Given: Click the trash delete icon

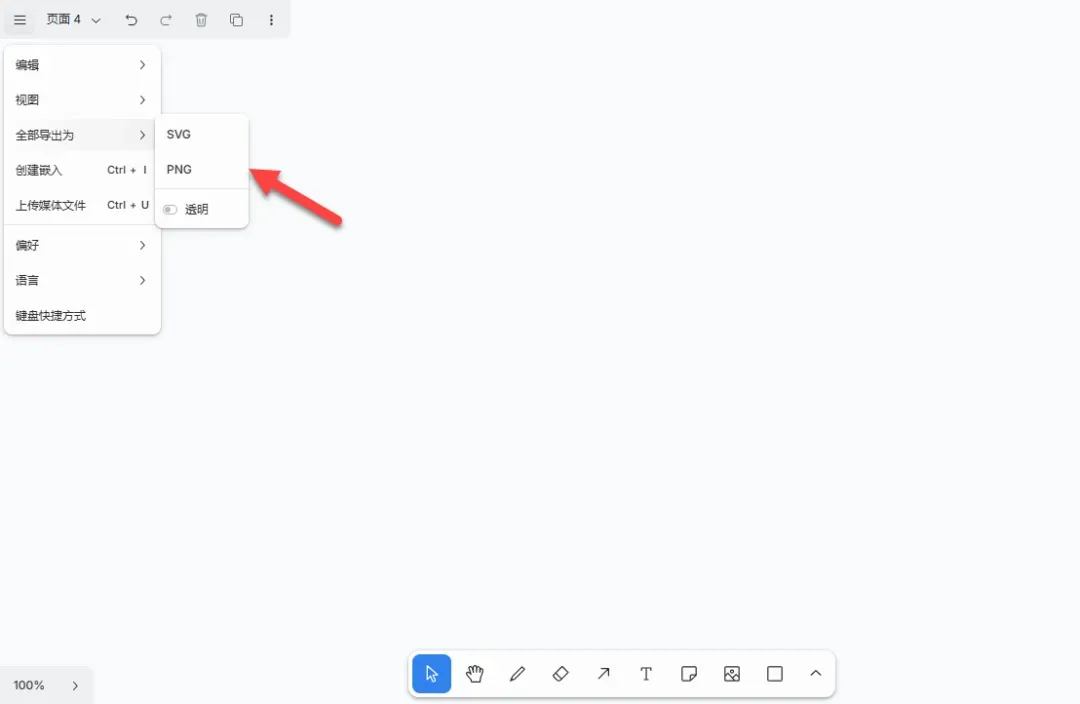Looking at the screenshot, I should (201, 20).
